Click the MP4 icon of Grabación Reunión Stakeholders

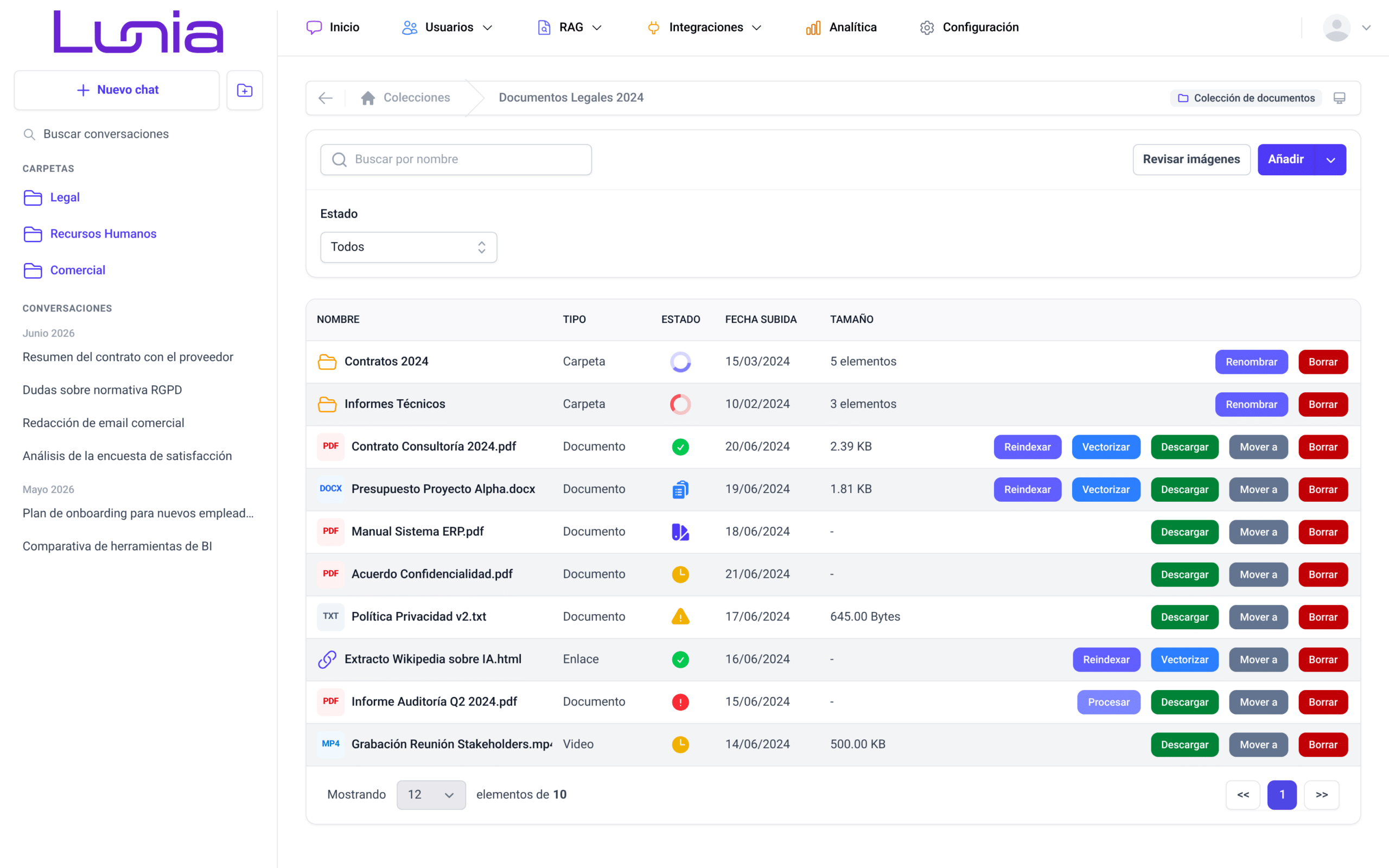coord(330,744)
